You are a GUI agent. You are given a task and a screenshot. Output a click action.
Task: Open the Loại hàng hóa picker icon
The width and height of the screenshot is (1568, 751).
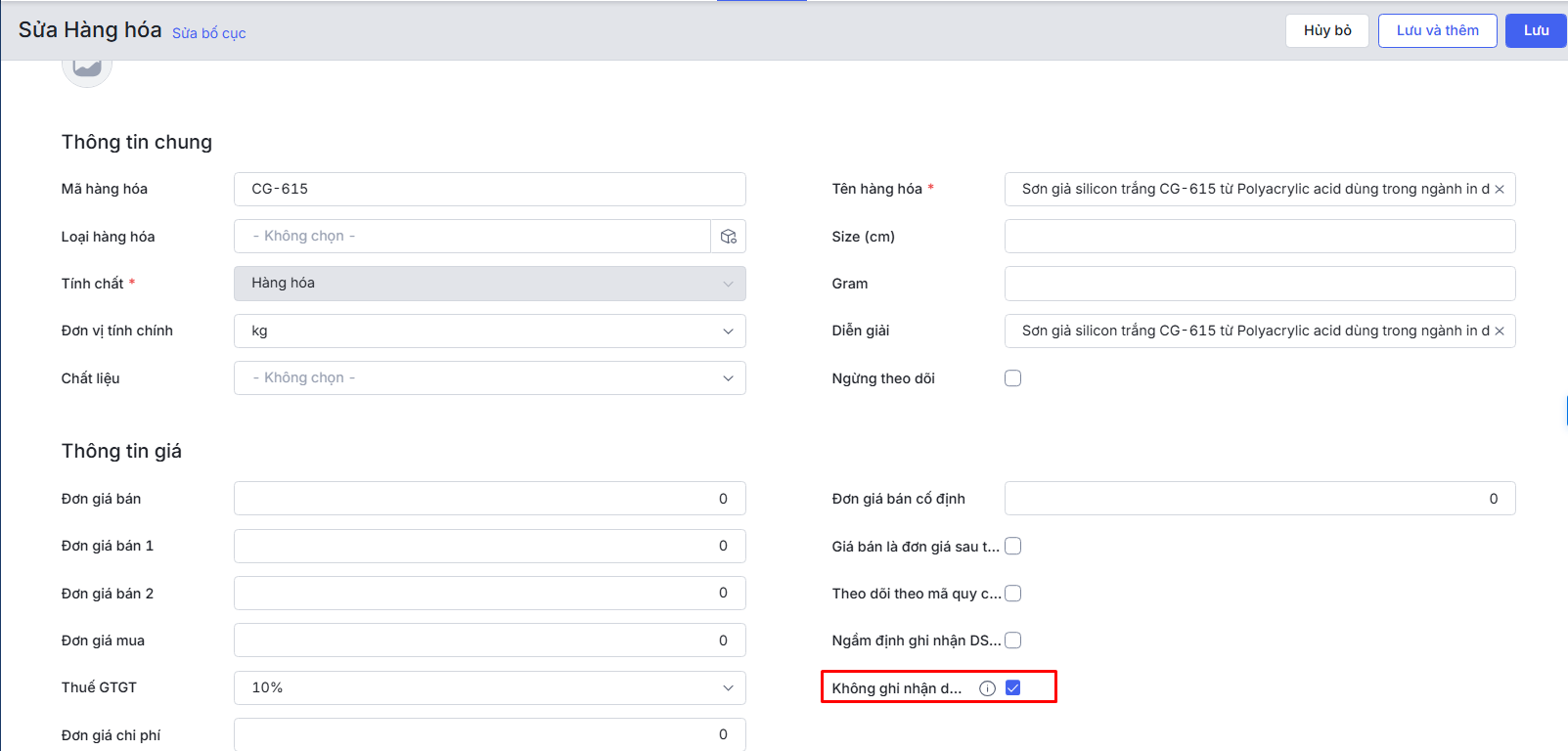coord(728,237)
